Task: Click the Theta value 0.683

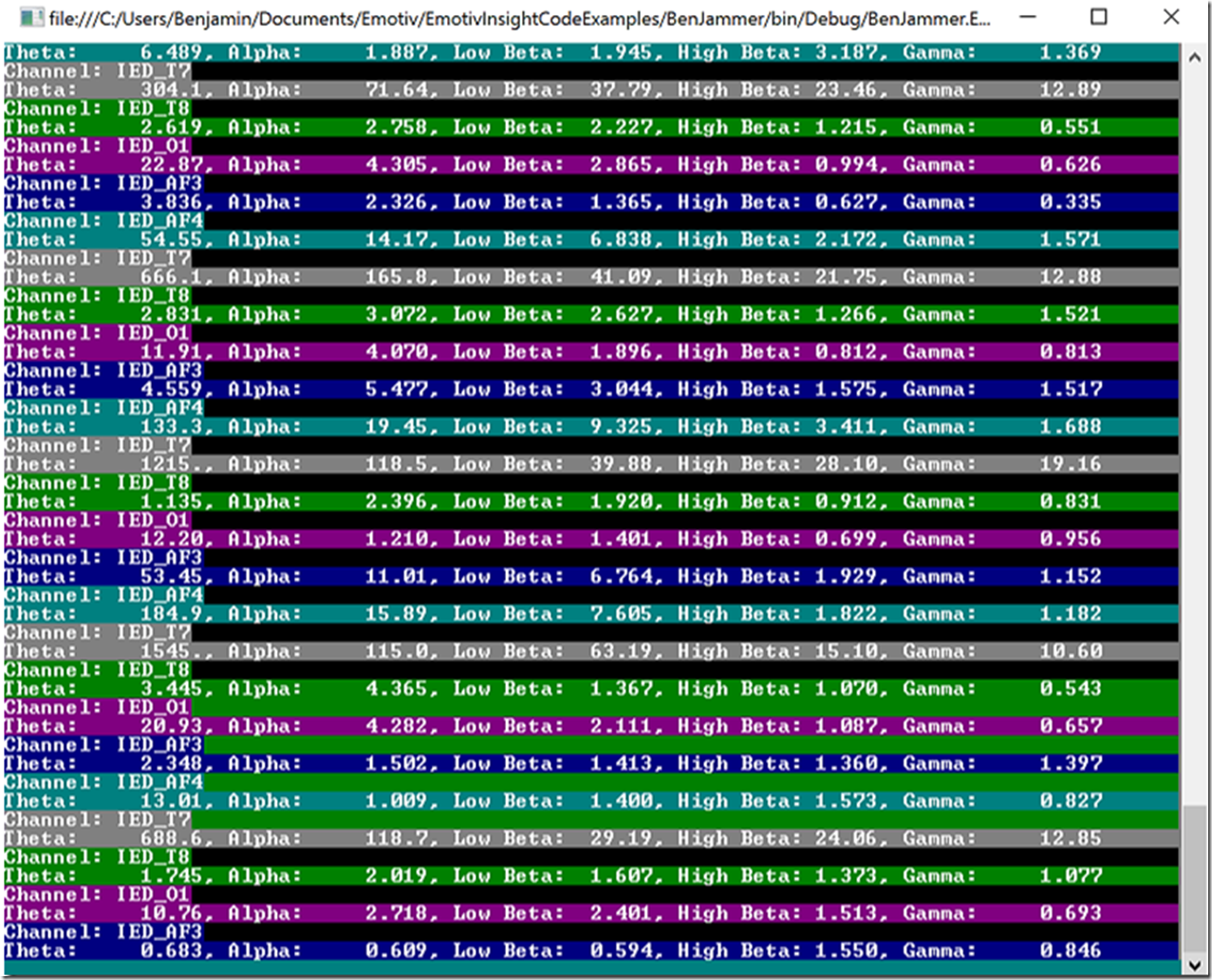Action: (x=171, y=952)
